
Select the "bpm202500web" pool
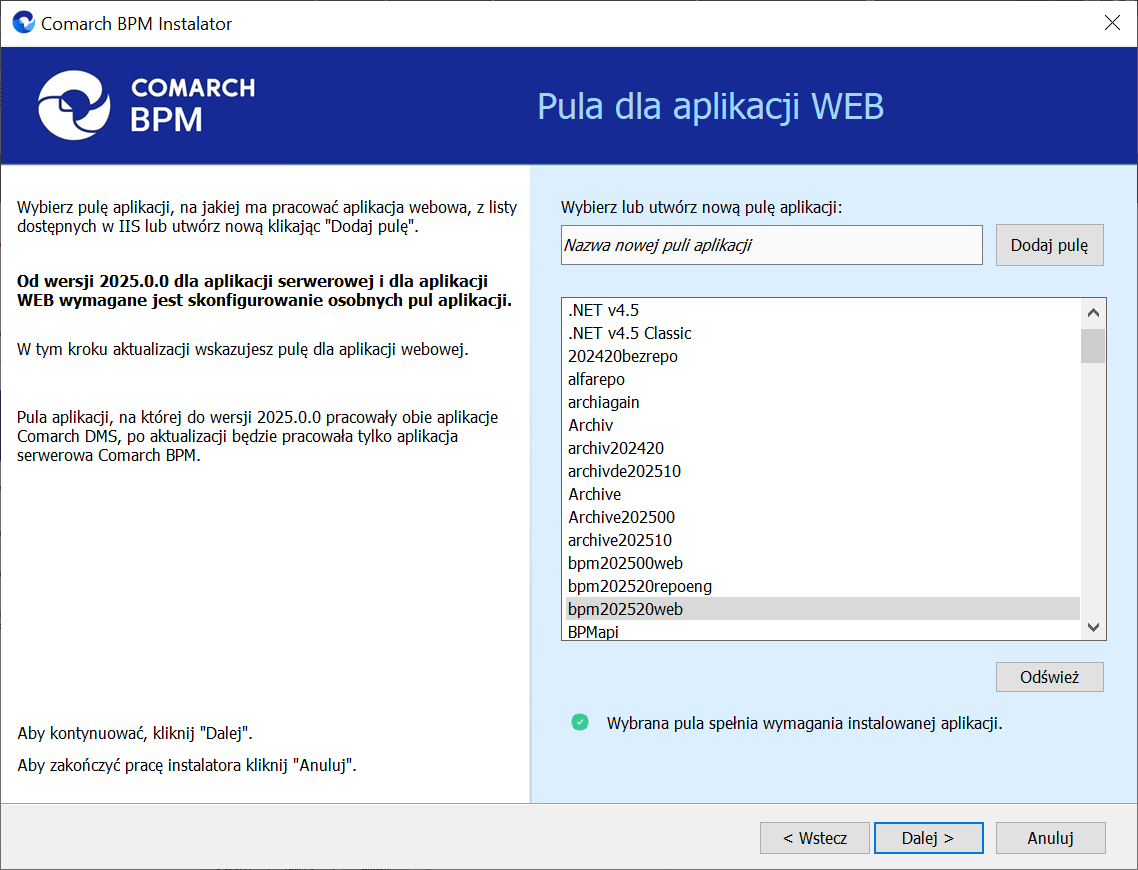click(822, 563)
